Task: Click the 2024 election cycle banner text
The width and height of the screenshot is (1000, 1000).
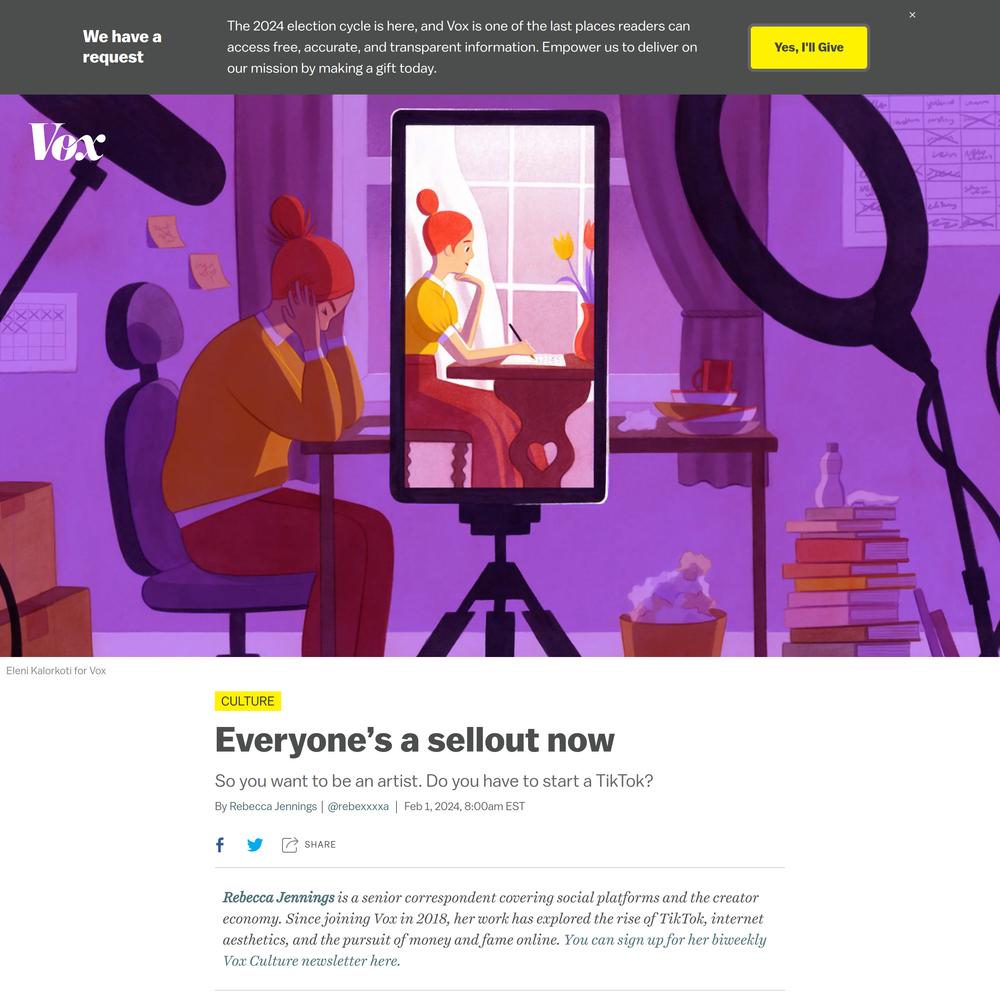Action: [462, 47]
